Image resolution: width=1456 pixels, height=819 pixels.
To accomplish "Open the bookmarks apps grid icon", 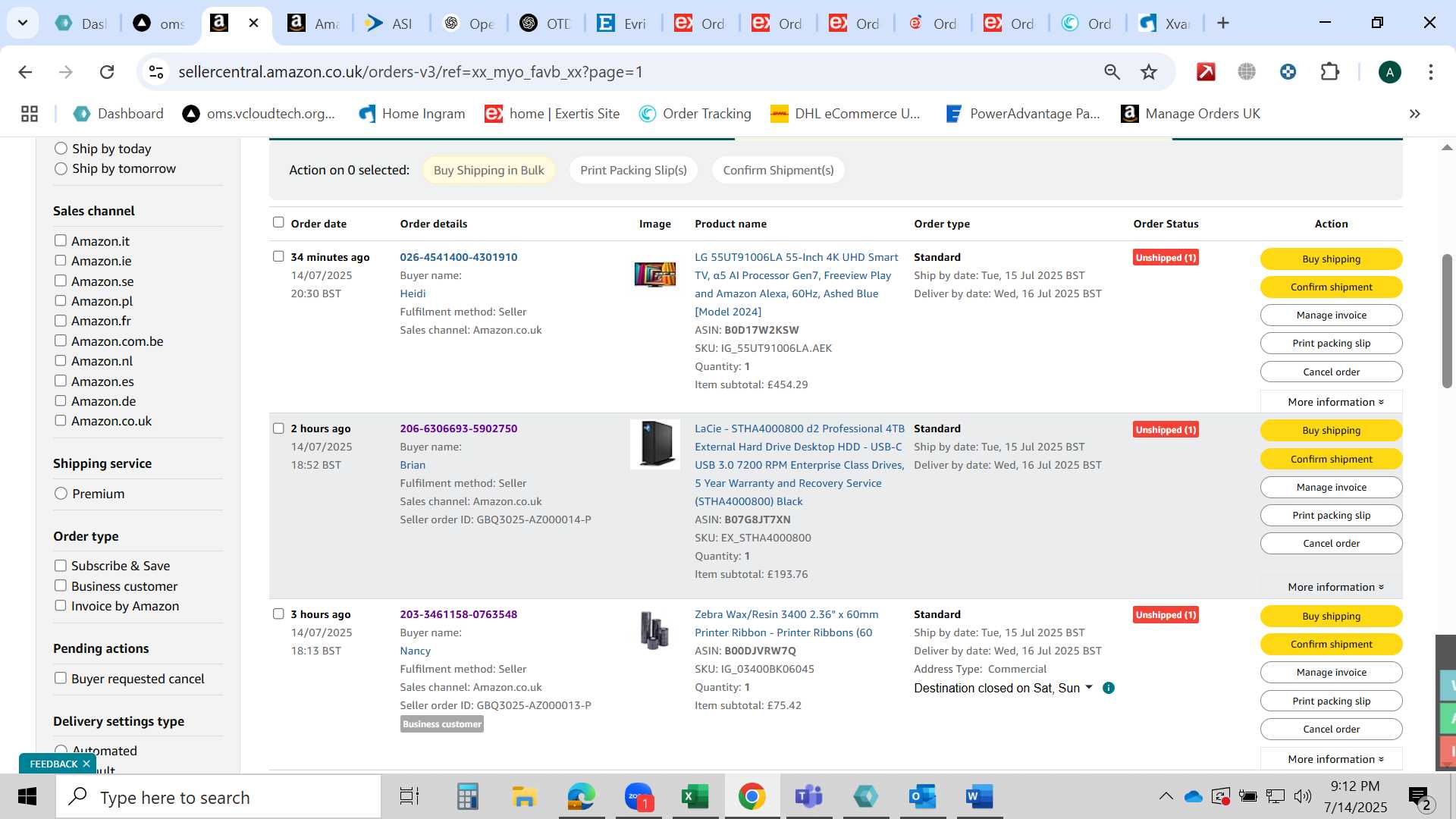I will [x=30, y=114].
